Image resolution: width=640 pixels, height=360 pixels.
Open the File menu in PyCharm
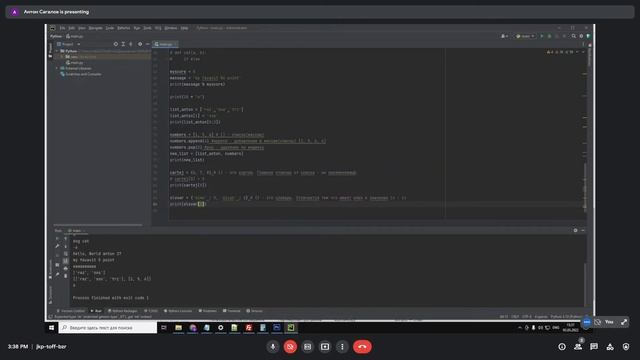62,28
